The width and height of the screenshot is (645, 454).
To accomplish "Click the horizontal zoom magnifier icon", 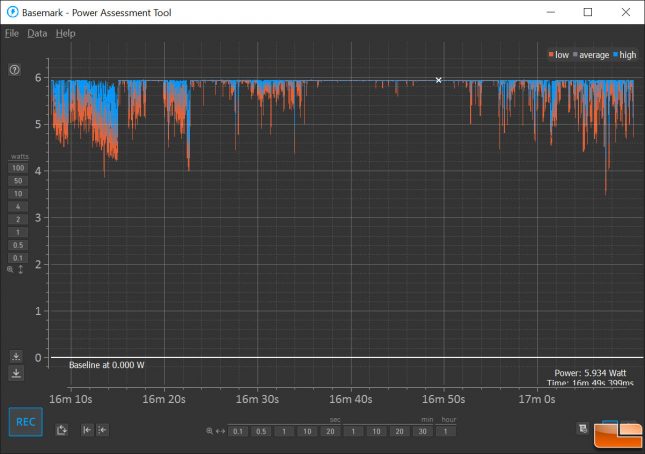I will (x=209, y=431).
